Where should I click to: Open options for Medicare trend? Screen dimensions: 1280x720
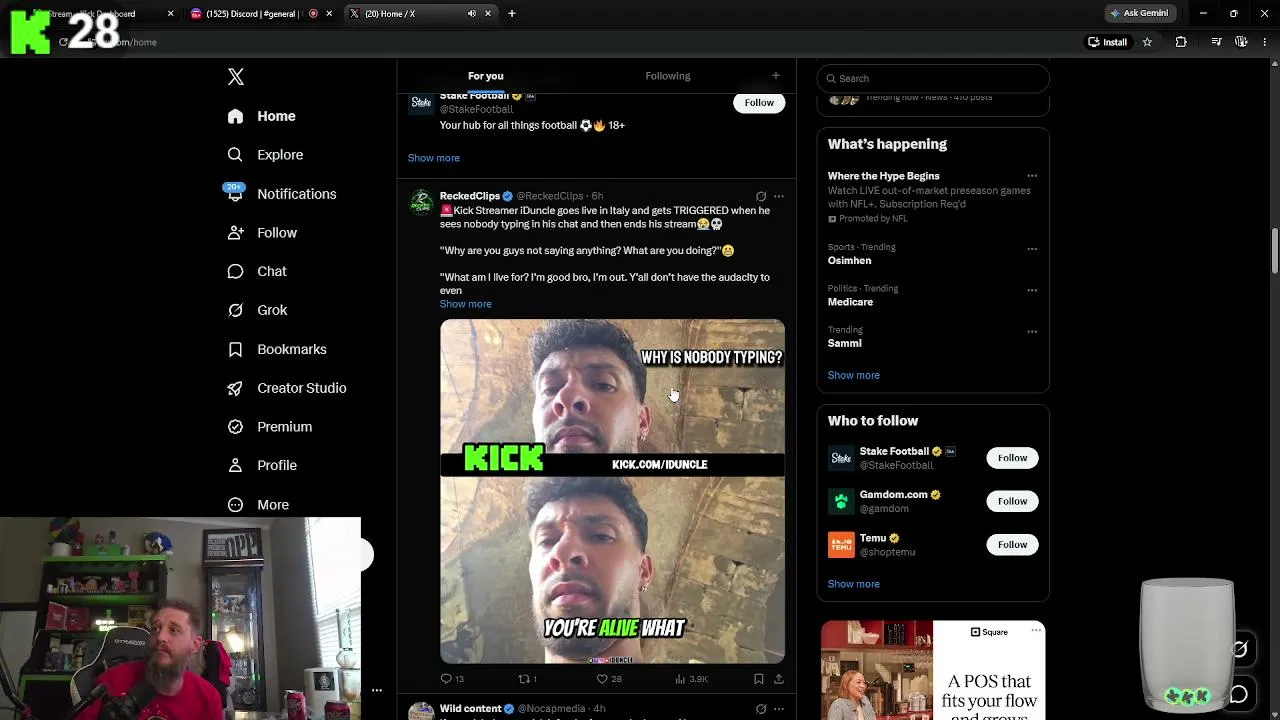tap(1032, 290)
